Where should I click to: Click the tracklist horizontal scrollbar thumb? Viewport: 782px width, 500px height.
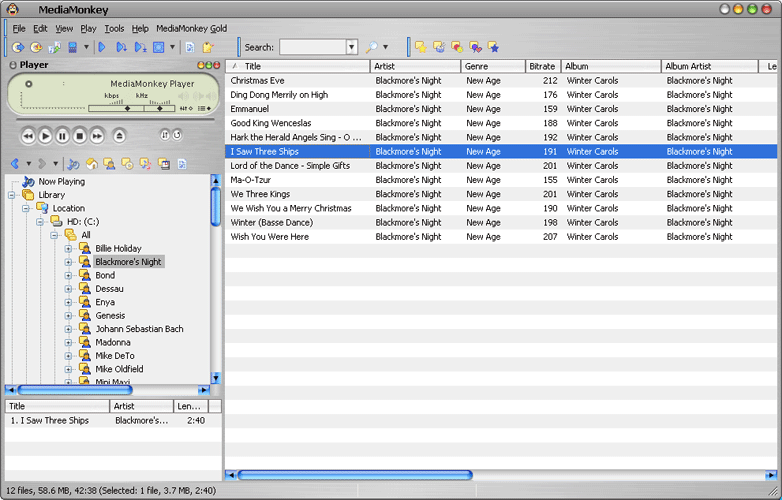pyautogui.click(x=355, y=475)
